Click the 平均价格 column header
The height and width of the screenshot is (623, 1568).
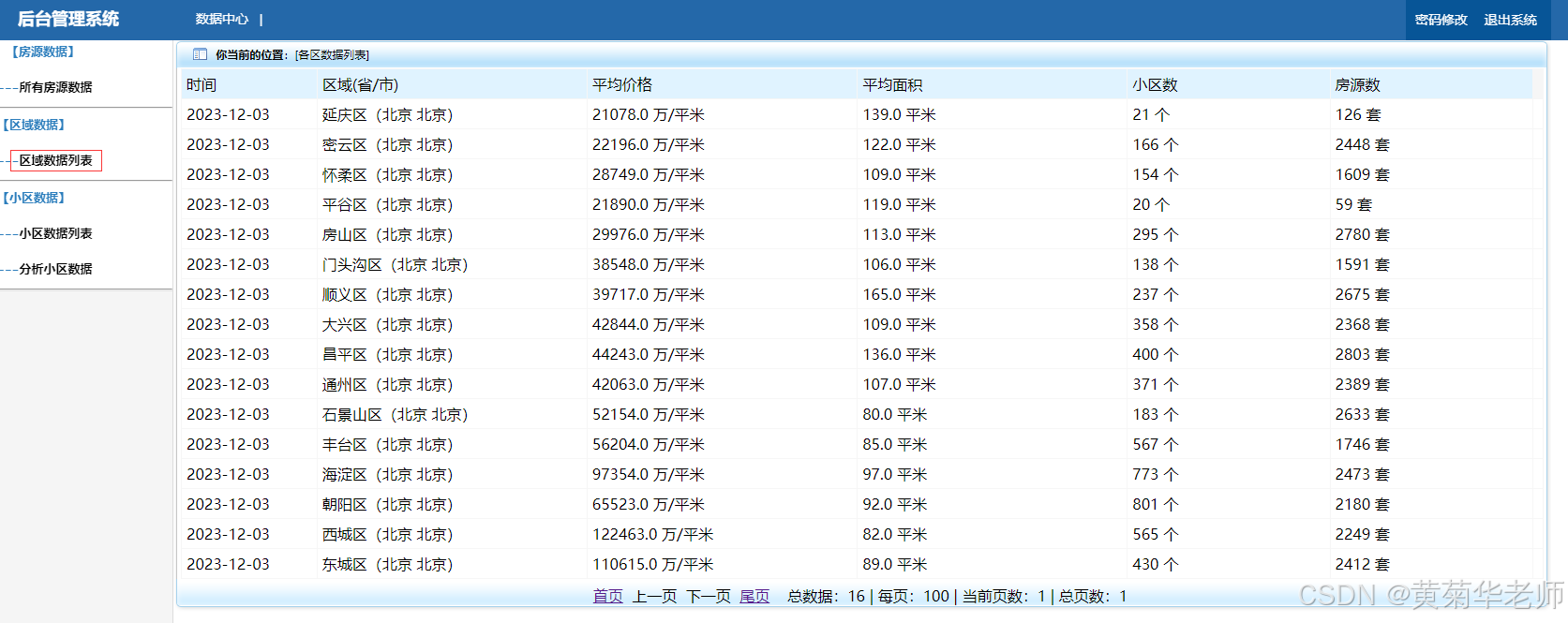pyautogui.click(x=621, y=85)
